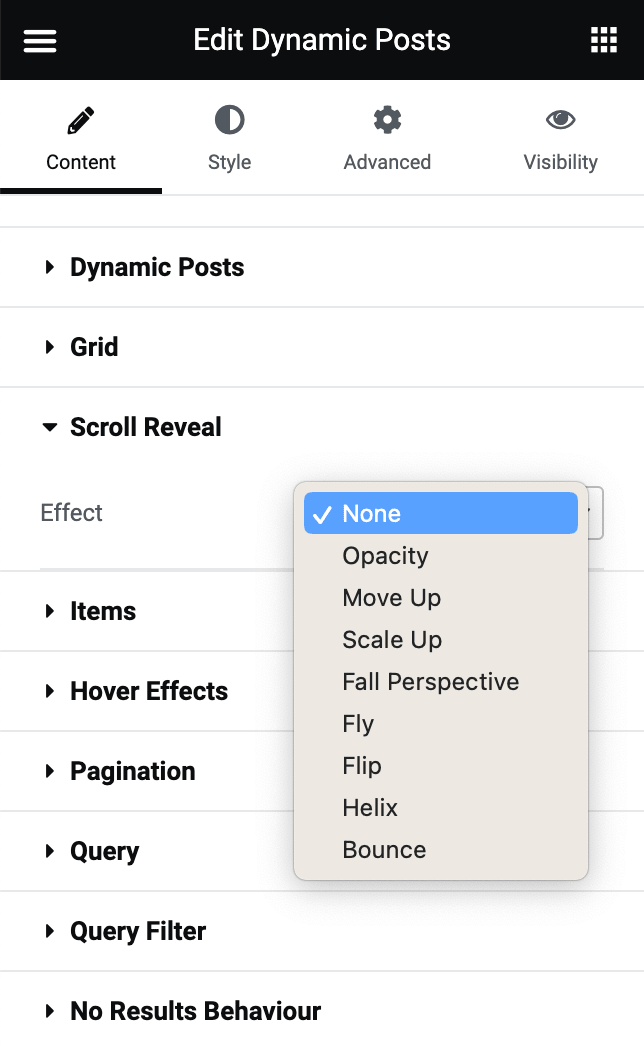Click the Style half-circle icon
This screenshot has width=644, height=1046.
(x=229, y=122)
